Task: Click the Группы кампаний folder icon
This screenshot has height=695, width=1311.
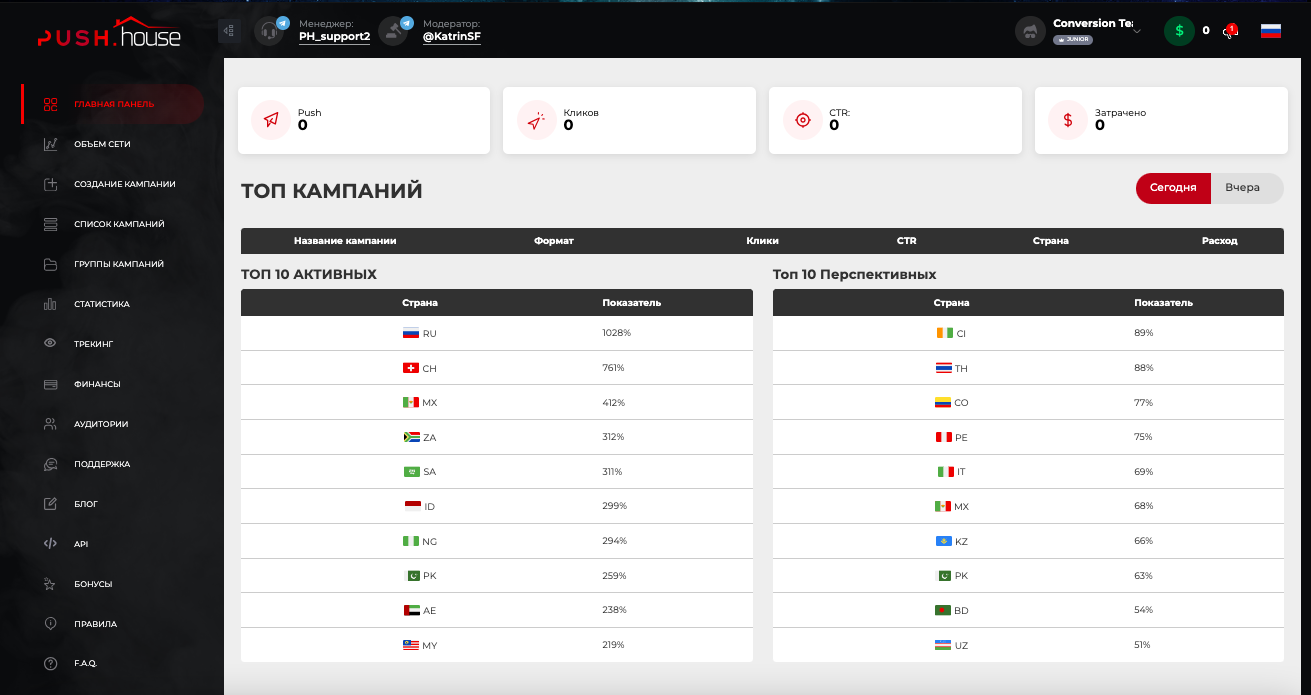Action: pos(50,264)
